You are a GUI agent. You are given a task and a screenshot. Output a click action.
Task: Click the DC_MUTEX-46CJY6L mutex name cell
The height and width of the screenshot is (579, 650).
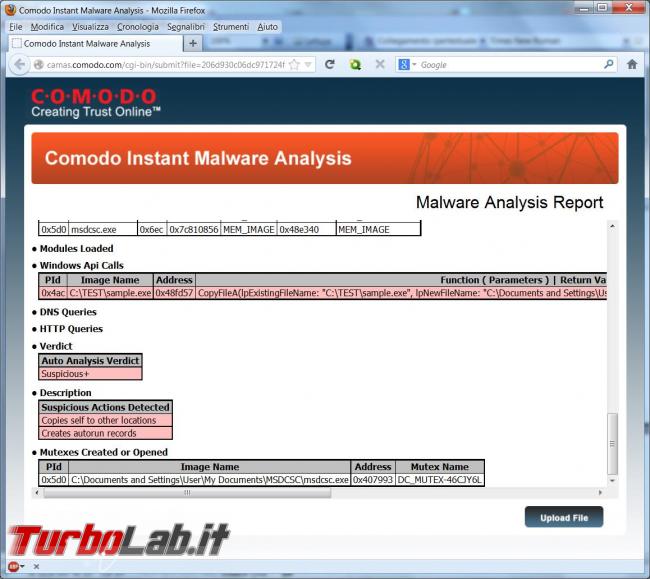[440, 480]
